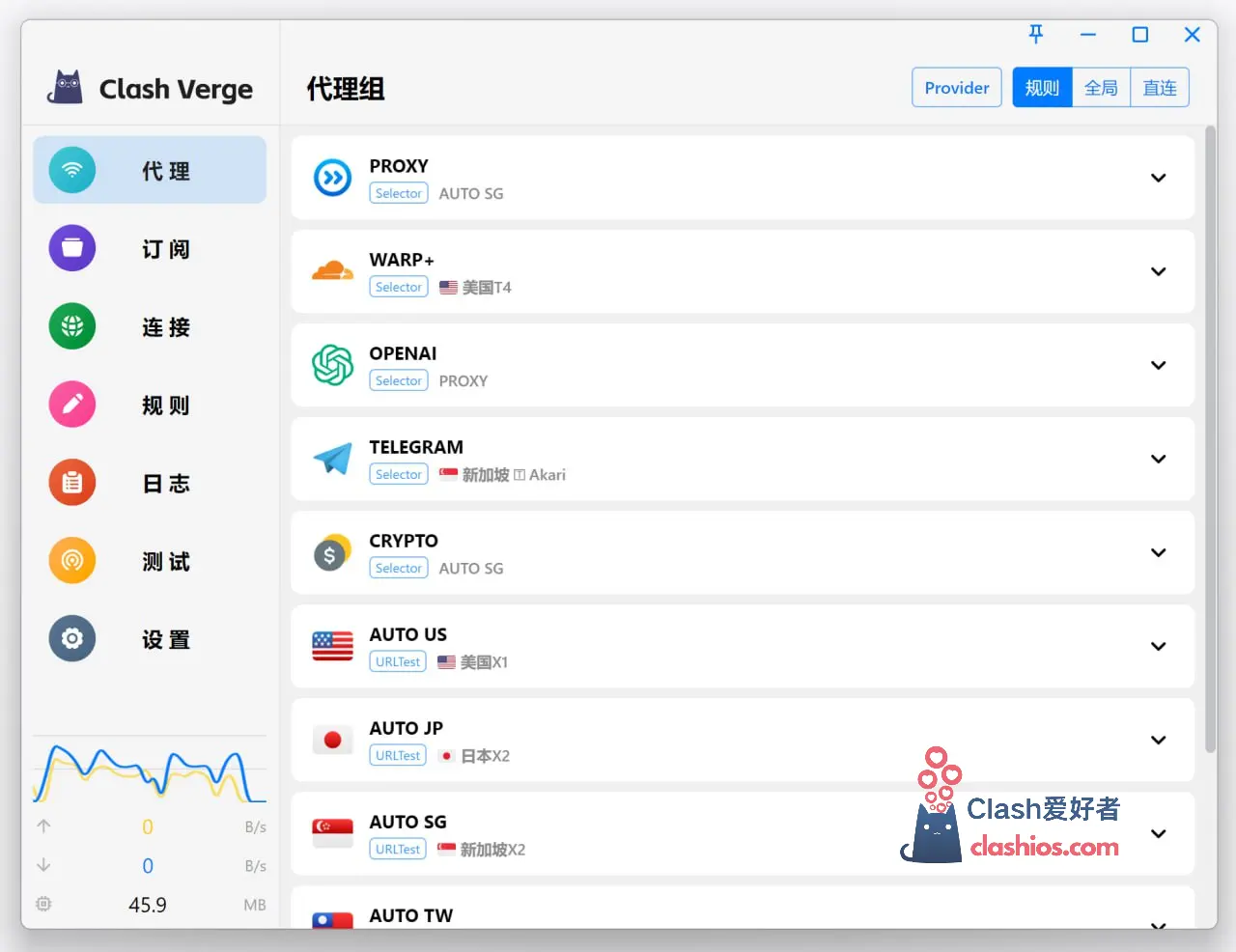Switch to 直连 direct mode
Image resolution: width=1236 pixels, height=952 pixels.
click(x=1160, y=88)
